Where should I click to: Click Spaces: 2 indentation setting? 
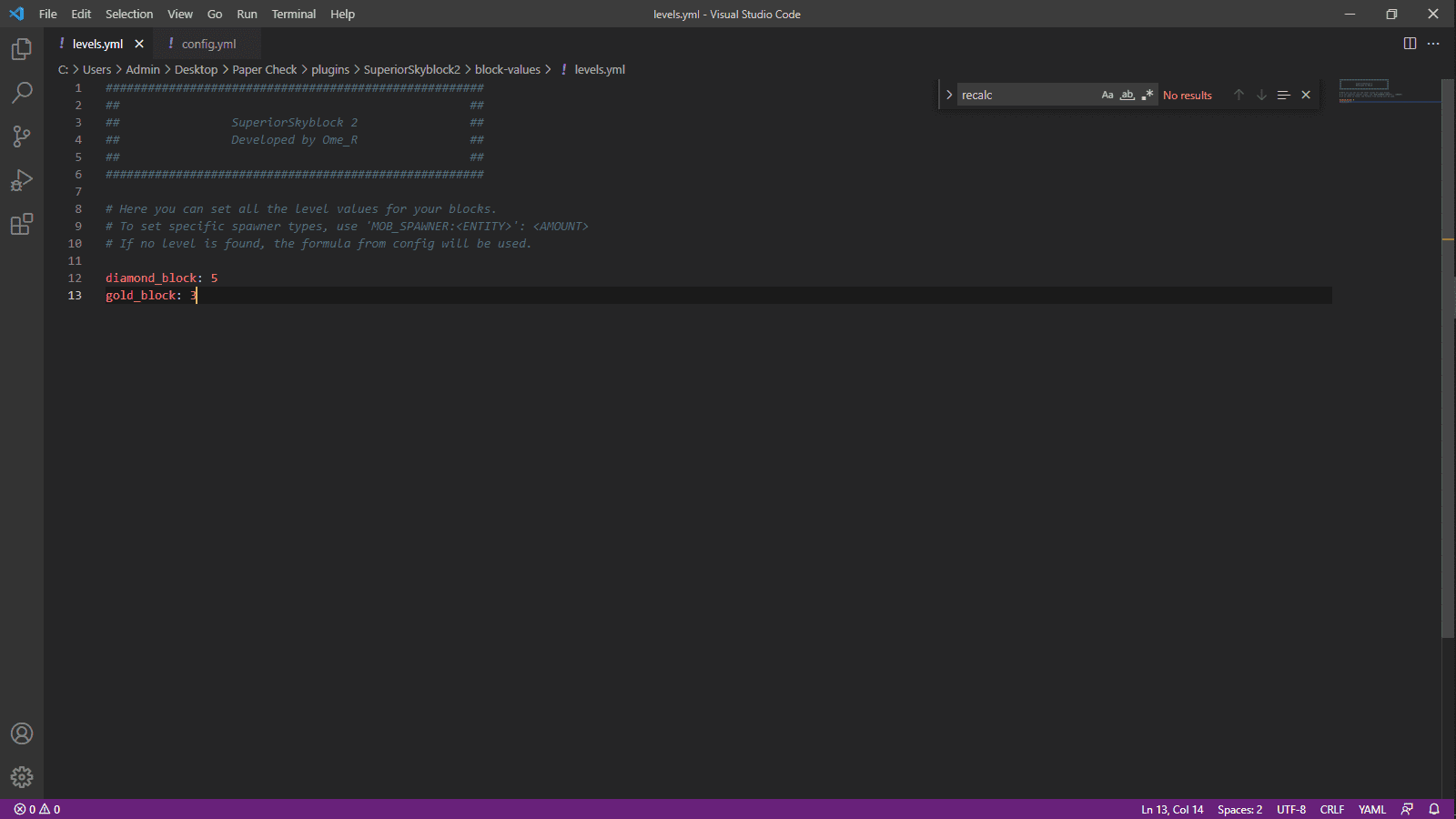tap(1239, 809)
